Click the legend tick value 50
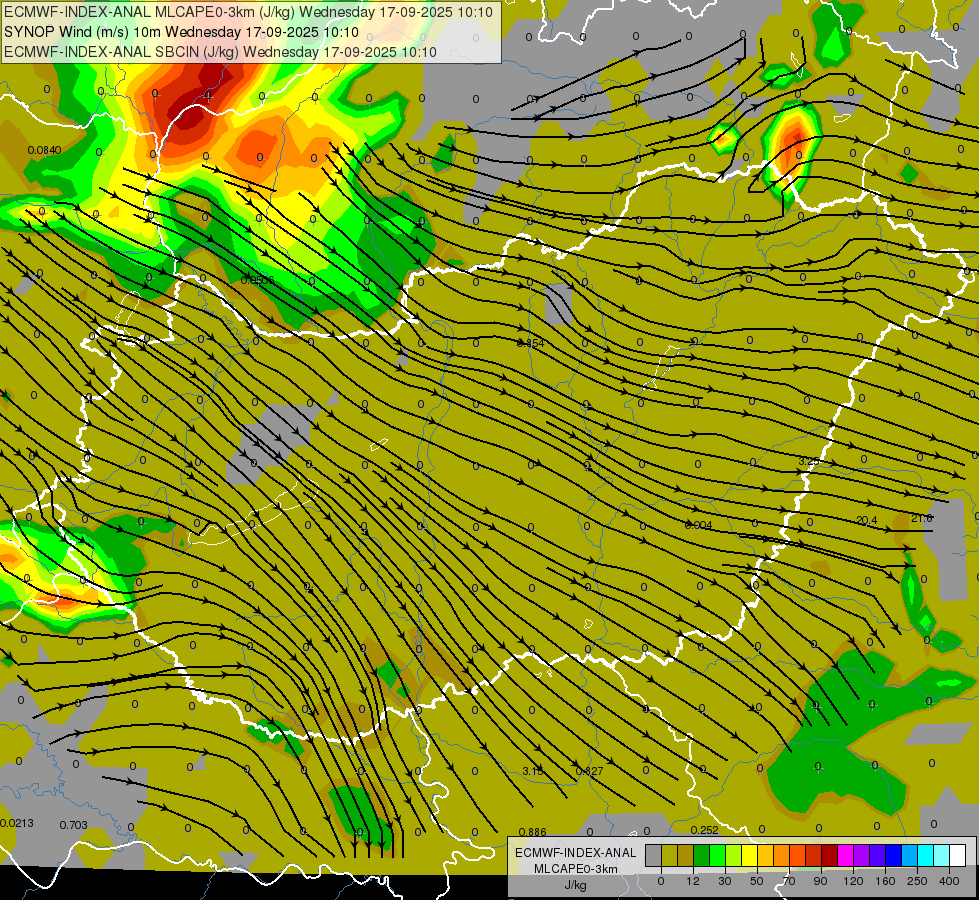This screenshot has width=979, height=900. coord(757,881)
